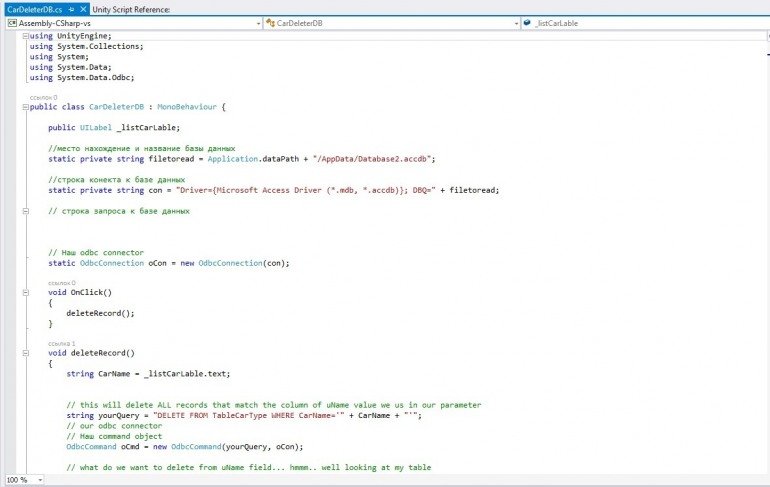The width and height of the screenshot is (770, 487).
Task: Open the Assembly-CSharp-vs project dropdown
Action: [257, 22]
